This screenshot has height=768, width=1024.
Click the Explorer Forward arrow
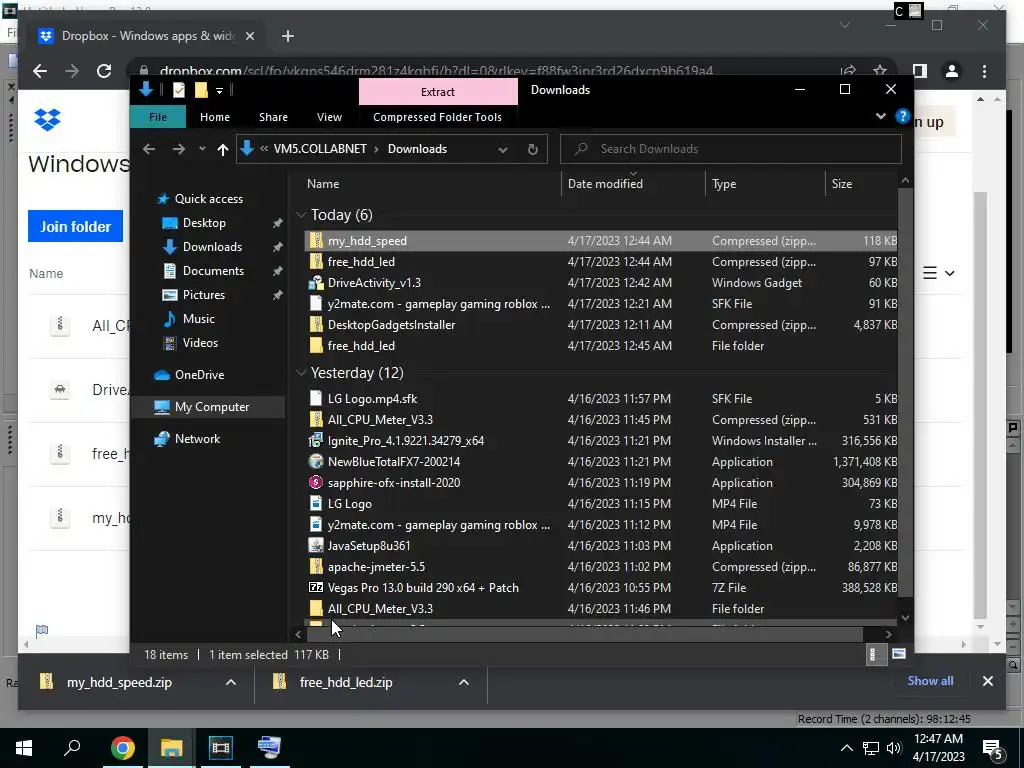(x=178, y=149)
